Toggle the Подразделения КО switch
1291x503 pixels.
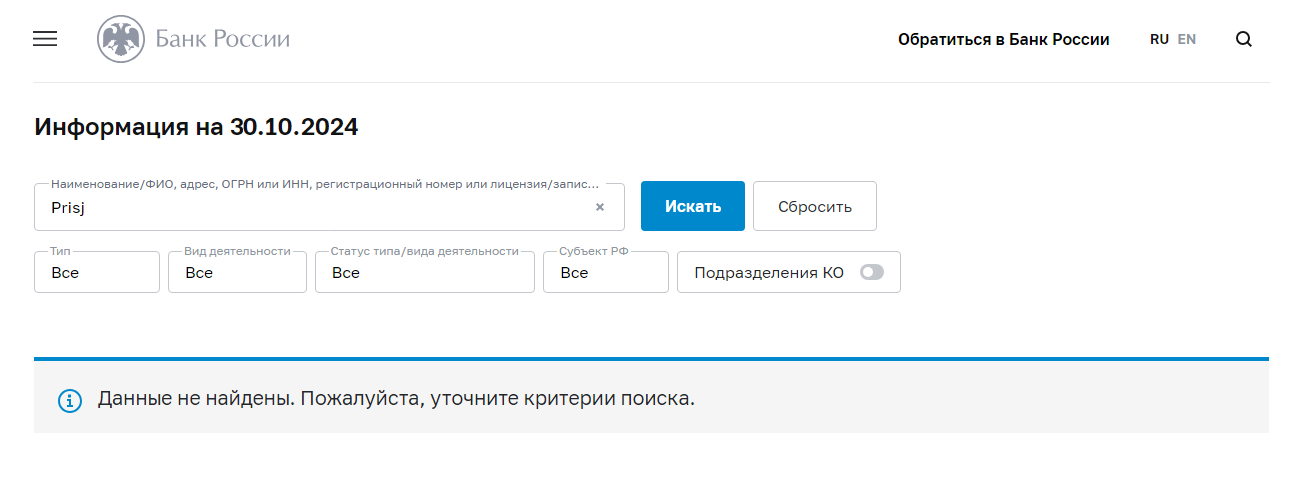[x=872, y=272]
